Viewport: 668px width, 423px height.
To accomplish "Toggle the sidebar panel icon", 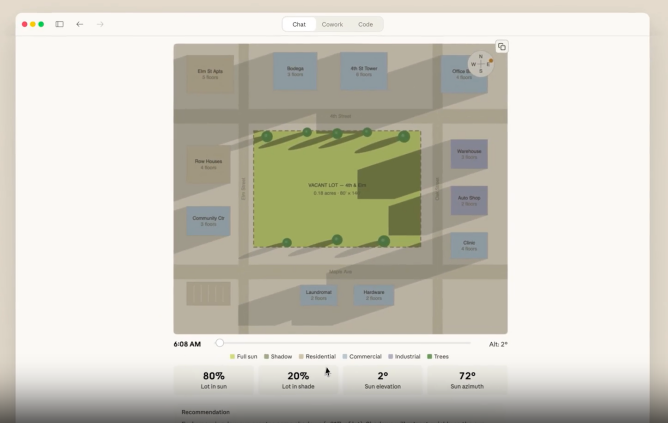I will (x=60, y=24).
